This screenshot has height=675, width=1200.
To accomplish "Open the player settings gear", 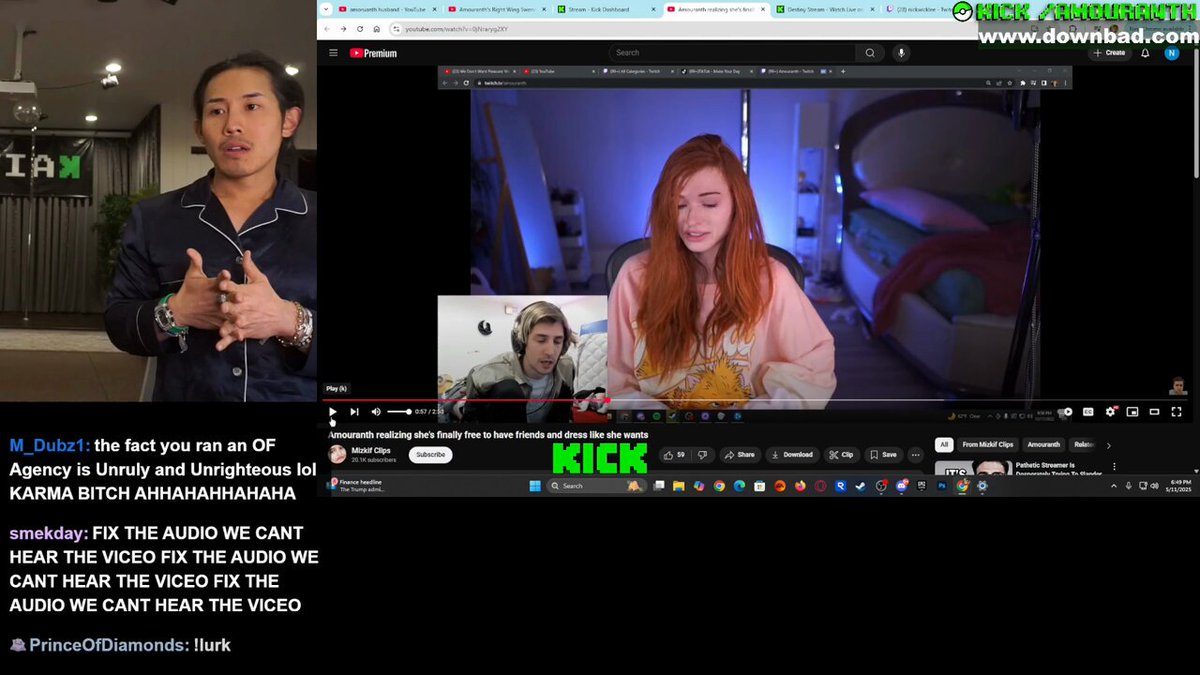I will pos(1110,411).
